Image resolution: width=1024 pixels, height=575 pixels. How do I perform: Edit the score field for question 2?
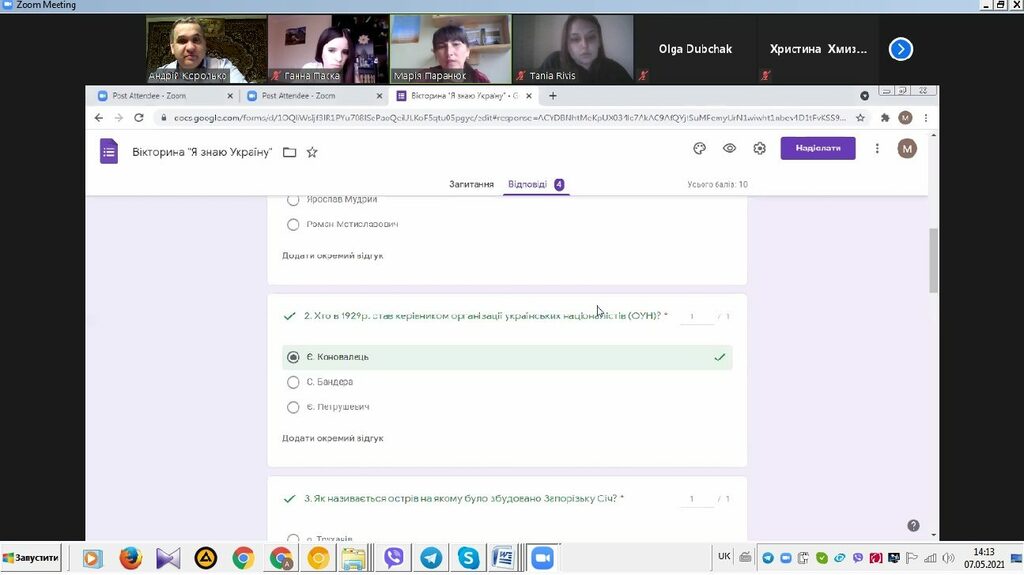click(x=694, y=317)
